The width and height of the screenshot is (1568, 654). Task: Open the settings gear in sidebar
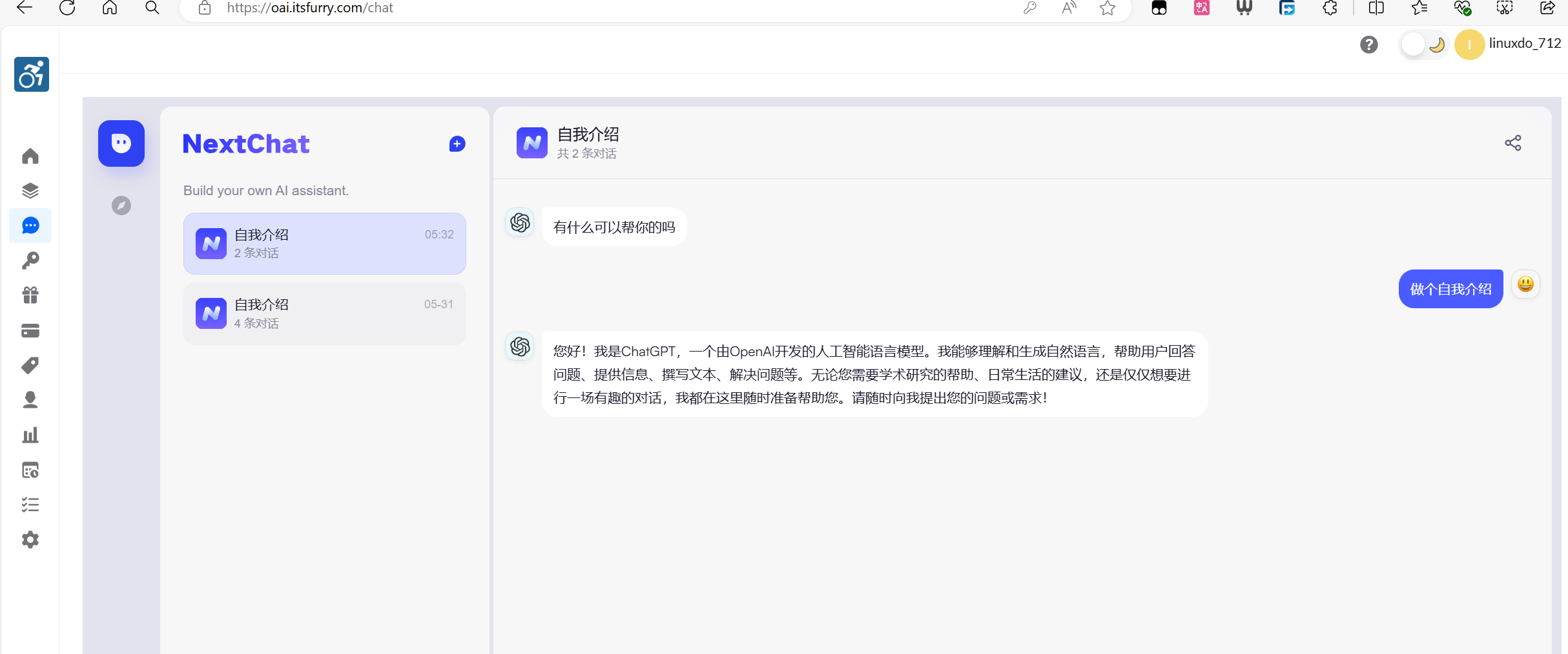[x=30, y=540]
